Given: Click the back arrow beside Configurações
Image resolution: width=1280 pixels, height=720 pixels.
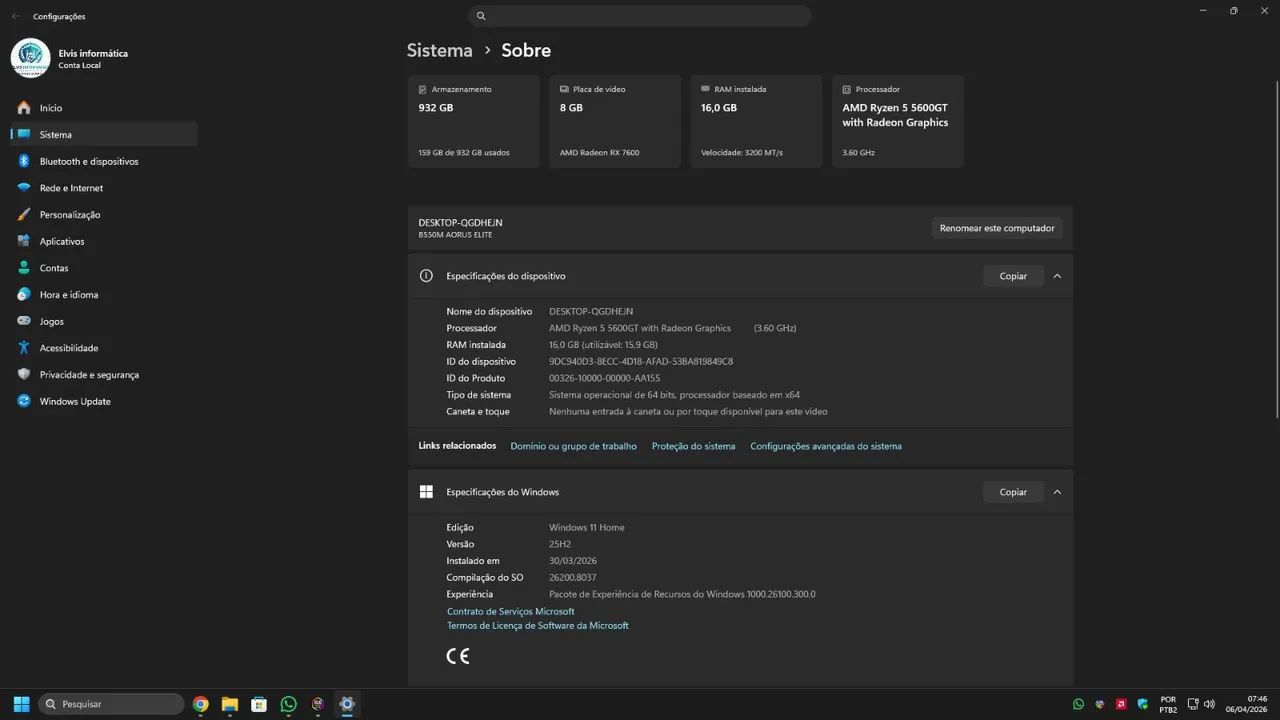Looking at the screenshot, I should point(15,16).
